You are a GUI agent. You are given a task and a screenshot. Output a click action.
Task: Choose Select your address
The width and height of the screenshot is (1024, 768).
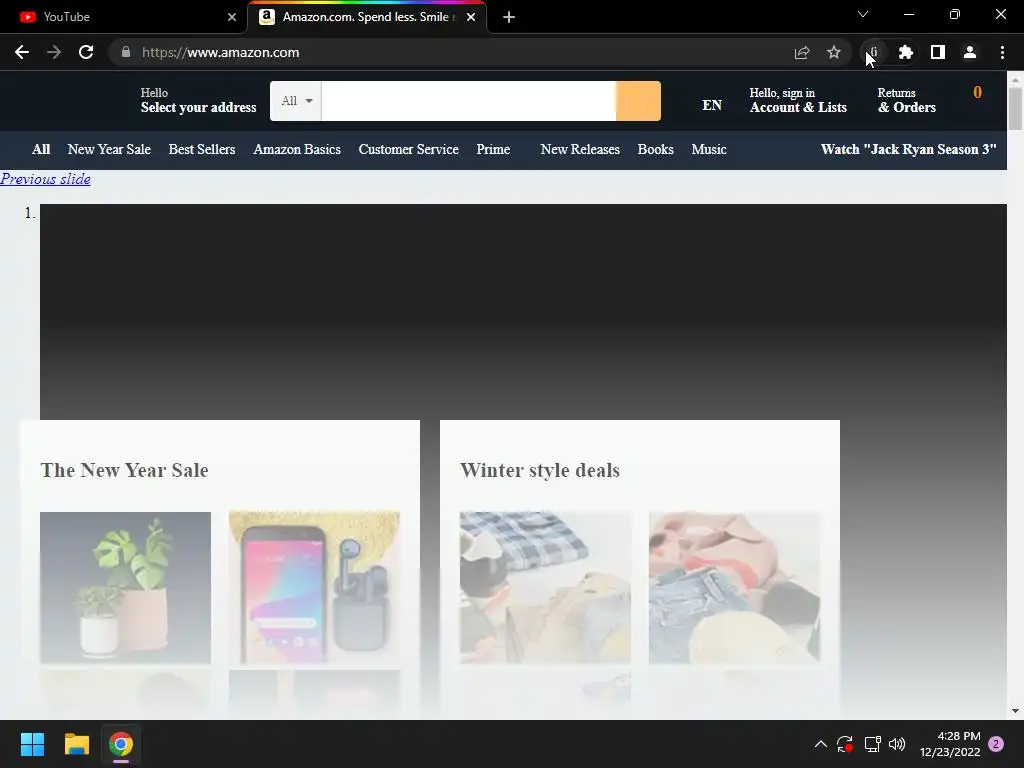(x=199, y=101)
